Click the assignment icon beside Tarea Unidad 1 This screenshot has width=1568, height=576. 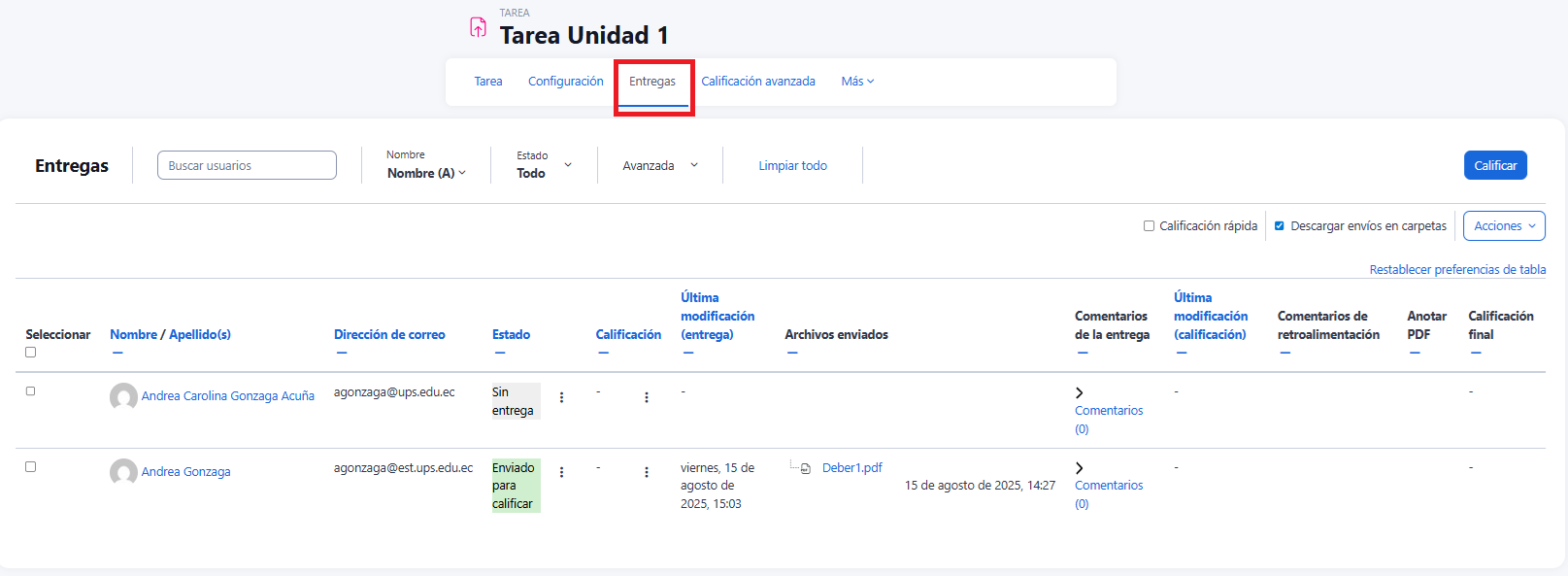click(x=478, y=27)
